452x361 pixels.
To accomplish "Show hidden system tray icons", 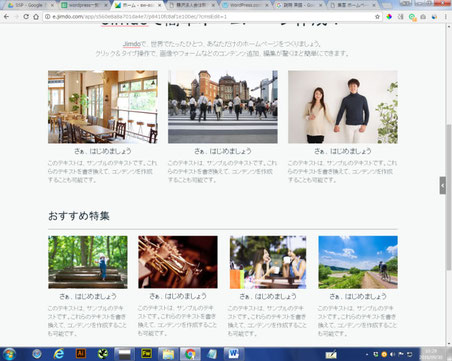I will (367, 354).
